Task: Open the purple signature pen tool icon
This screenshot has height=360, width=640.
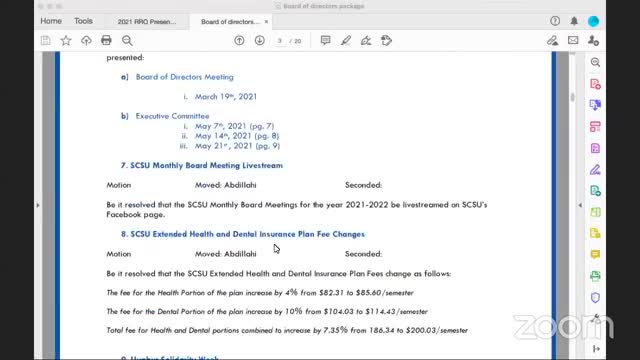Action: click(596, 169)
